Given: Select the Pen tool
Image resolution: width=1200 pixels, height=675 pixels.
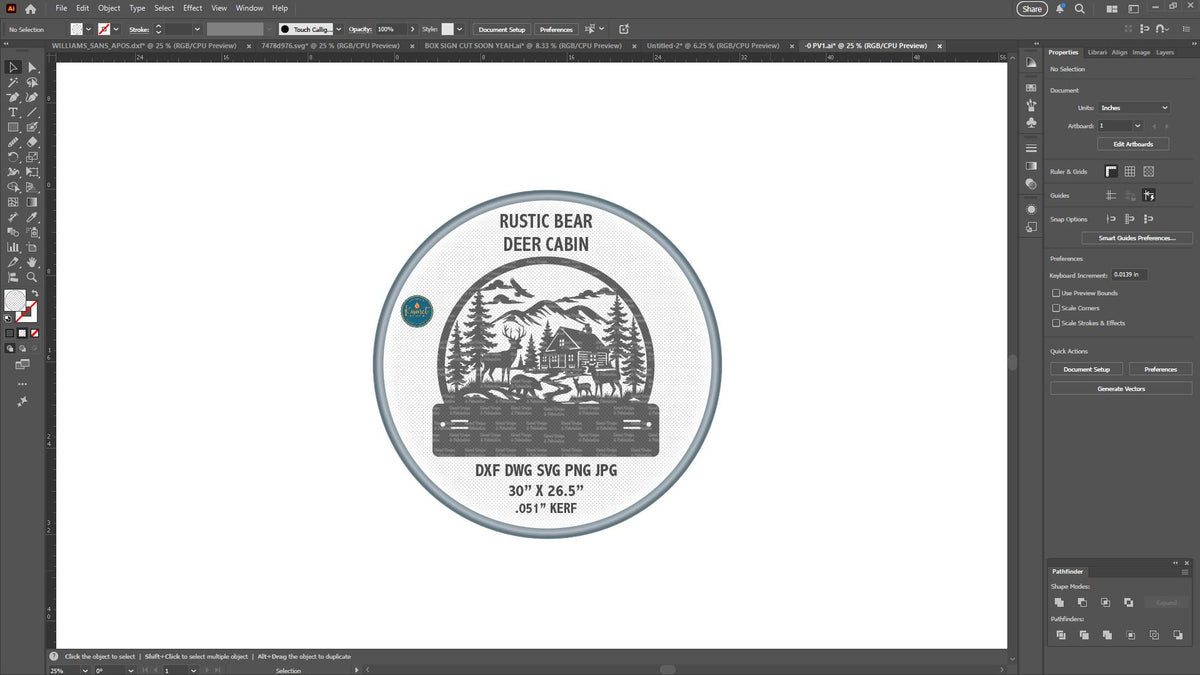Looking at the screenshot, I should [13, 97].
